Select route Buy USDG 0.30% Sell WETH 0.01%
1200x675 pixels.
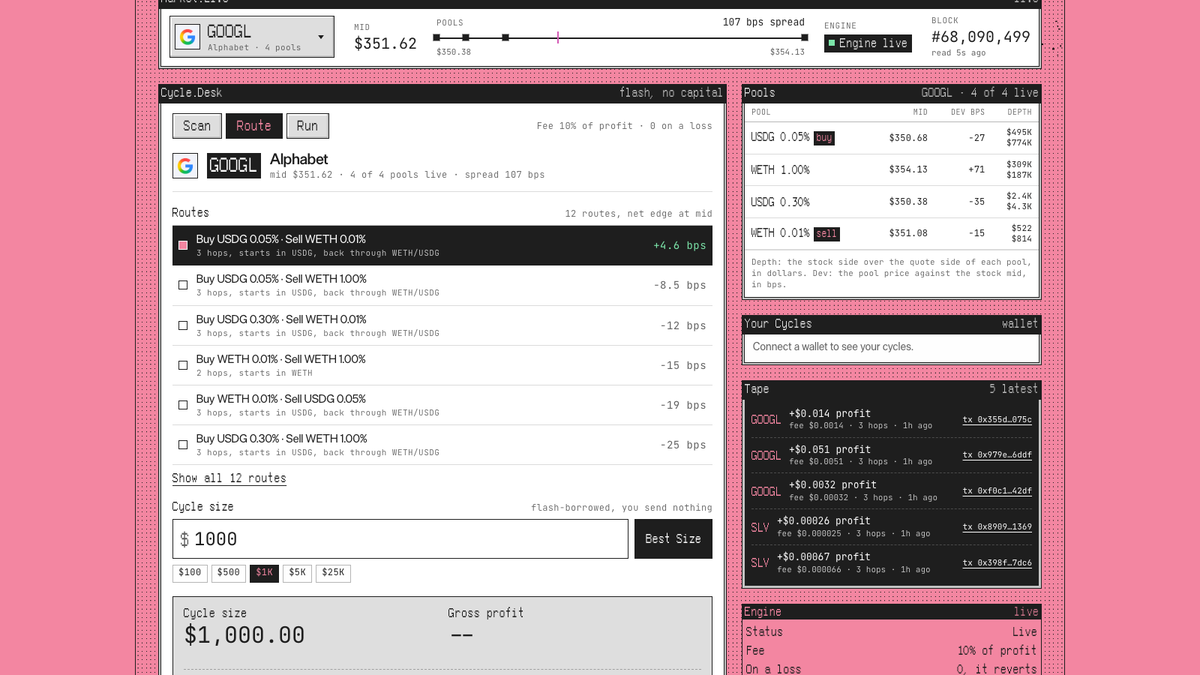[442, 325]
